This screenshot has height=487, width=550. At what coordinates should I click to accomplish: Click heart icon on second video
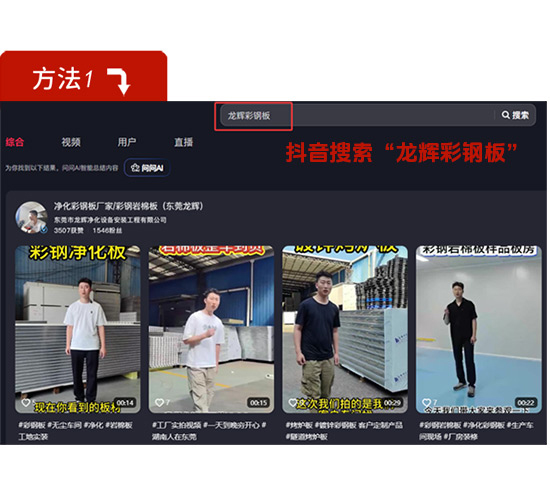point(159,402)
